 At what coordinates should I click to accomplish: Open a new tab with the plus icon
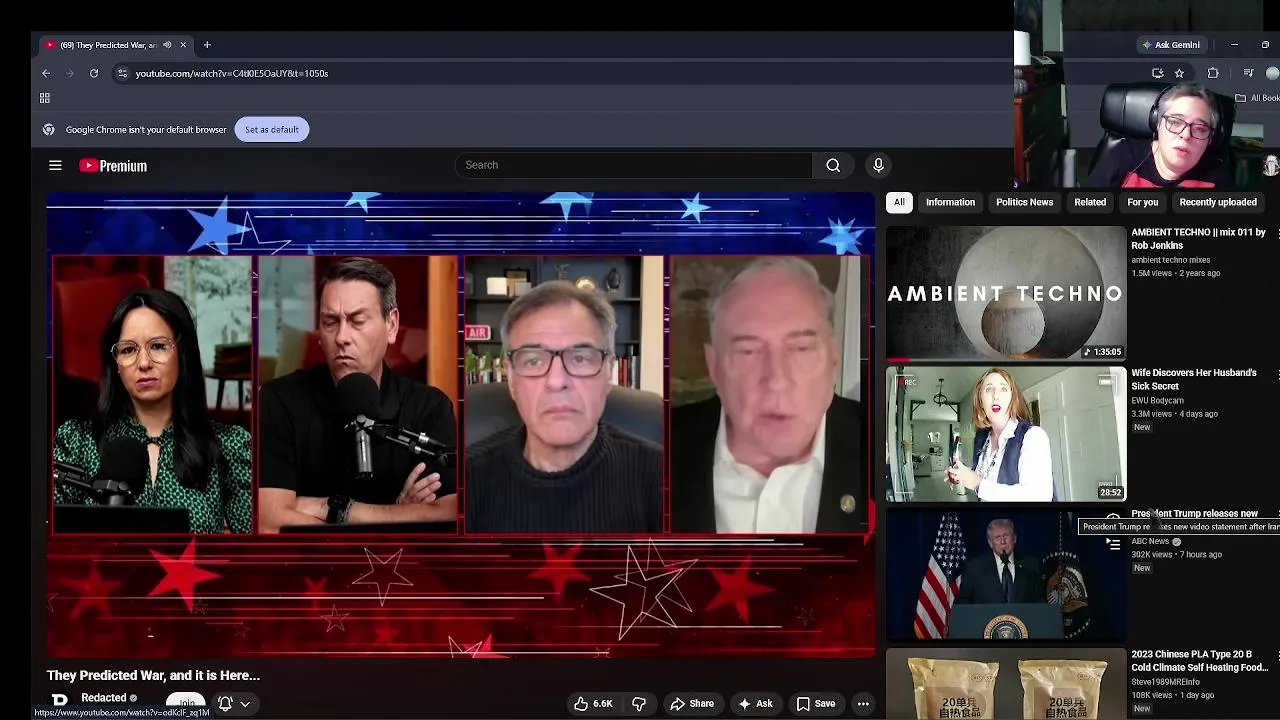[207, 45]
